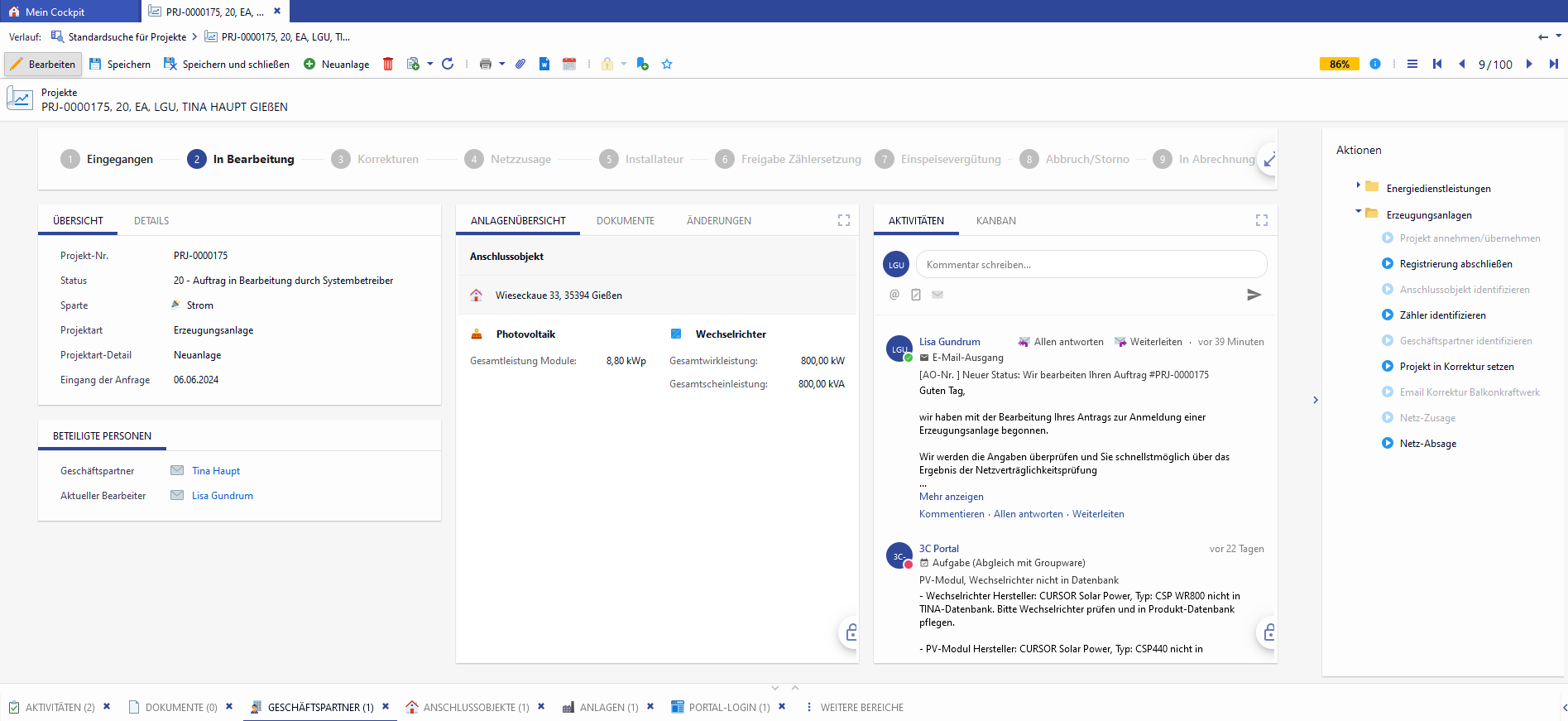Screen dimensions: 1568x721
Task: Toggle Bearbeiten edit mode
Action: [43, 64]
